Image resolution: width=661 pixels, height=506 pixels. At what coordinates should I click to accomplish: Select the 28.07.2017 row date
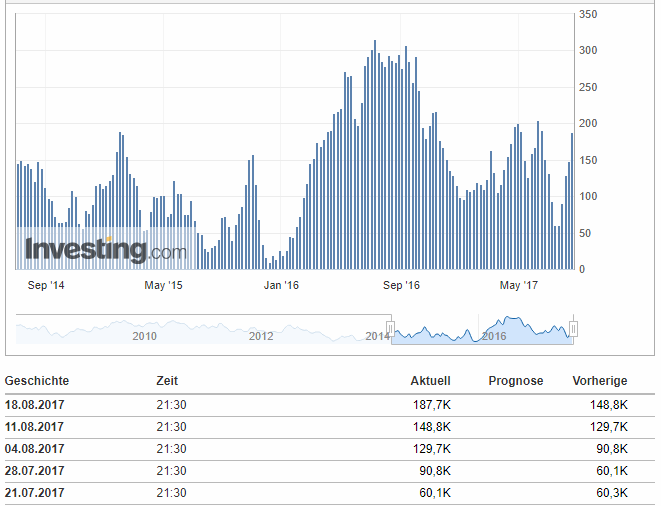(35, 471)
